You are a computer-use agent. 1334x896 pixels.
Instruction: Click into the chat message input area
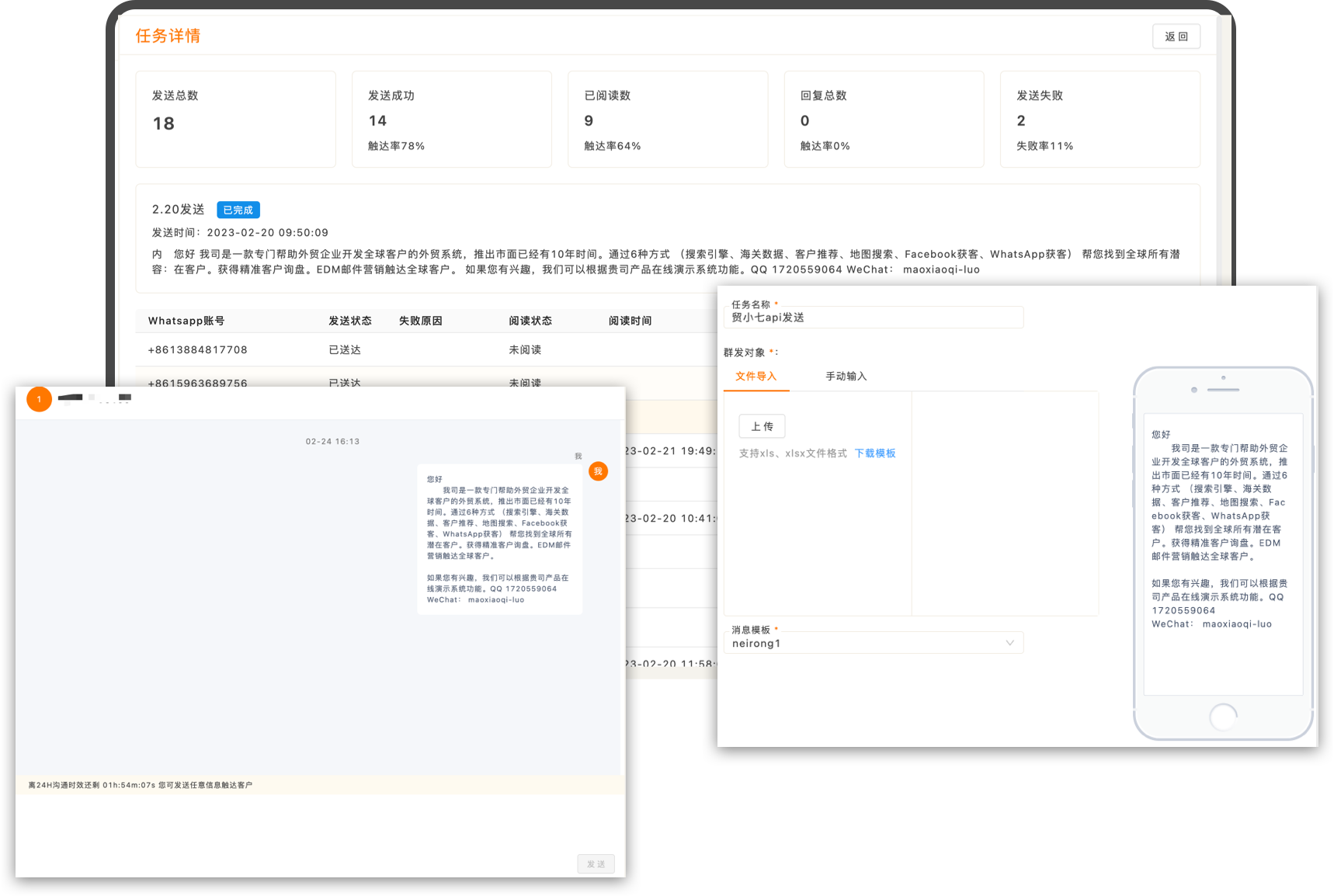[320, 823]
